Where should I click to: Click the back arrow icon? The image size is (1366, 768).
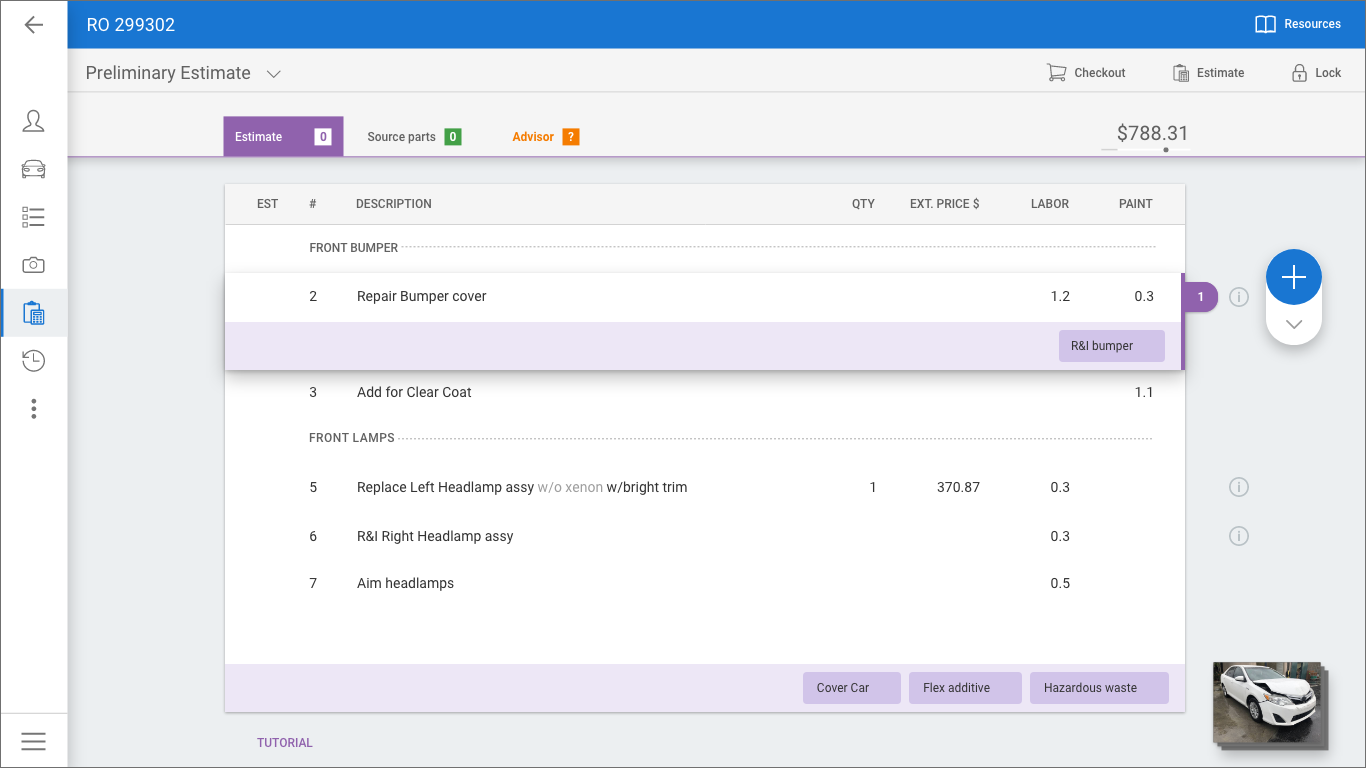(34, 25)
